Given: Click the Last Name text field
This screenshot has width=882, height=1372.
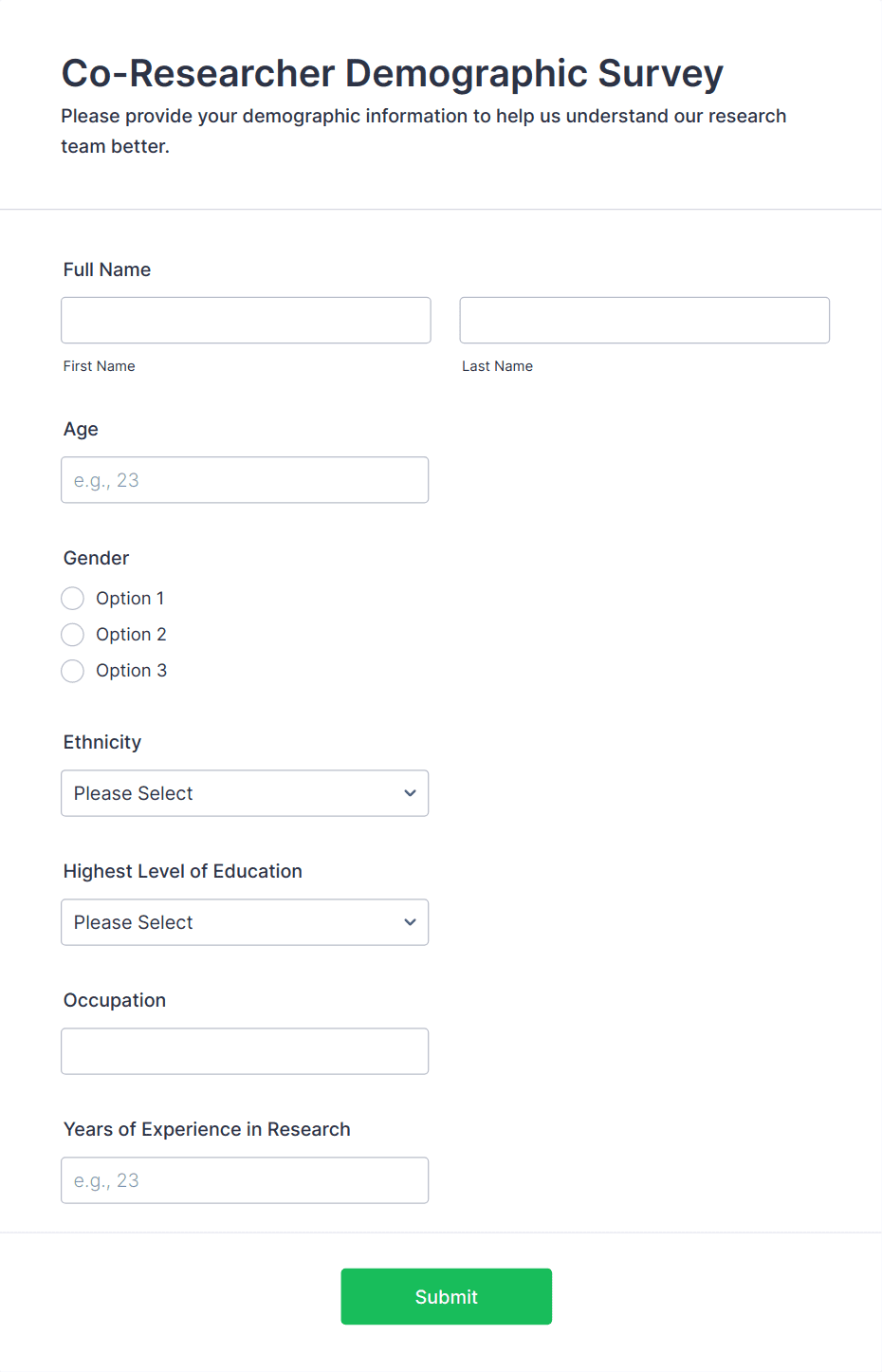Looking at the screenshot, I should pos(644,321).
